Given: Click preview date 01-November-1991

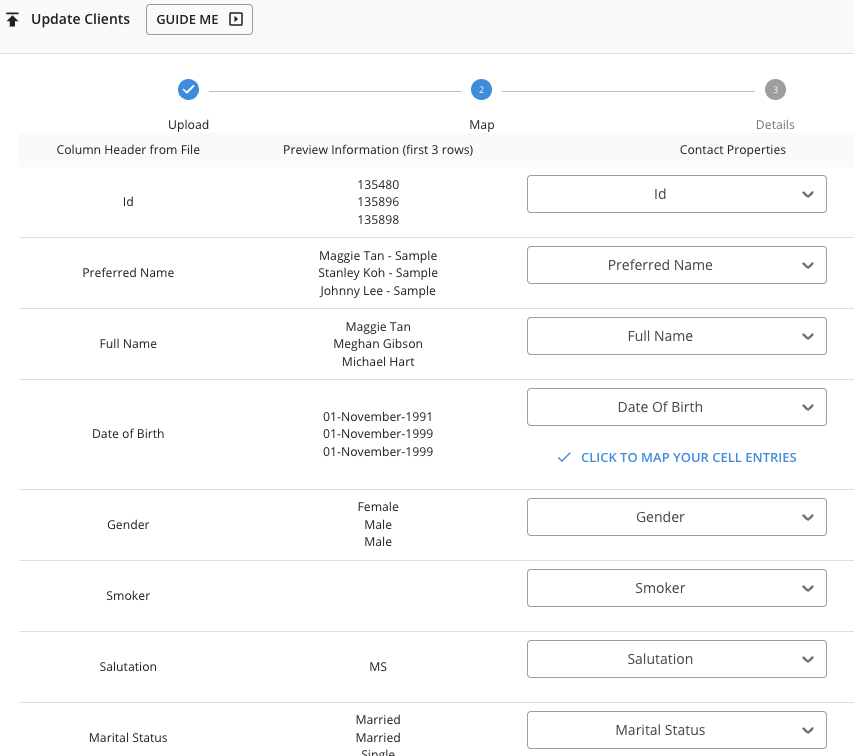Looking at the screenshot, I should (378, 417).
